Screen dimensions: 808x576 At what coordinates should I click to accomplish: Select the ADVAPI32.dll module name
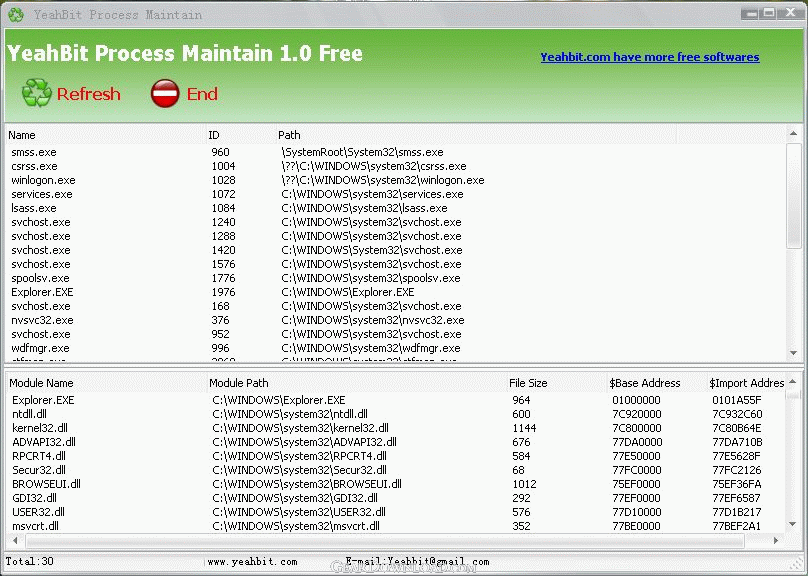[44, 442]
